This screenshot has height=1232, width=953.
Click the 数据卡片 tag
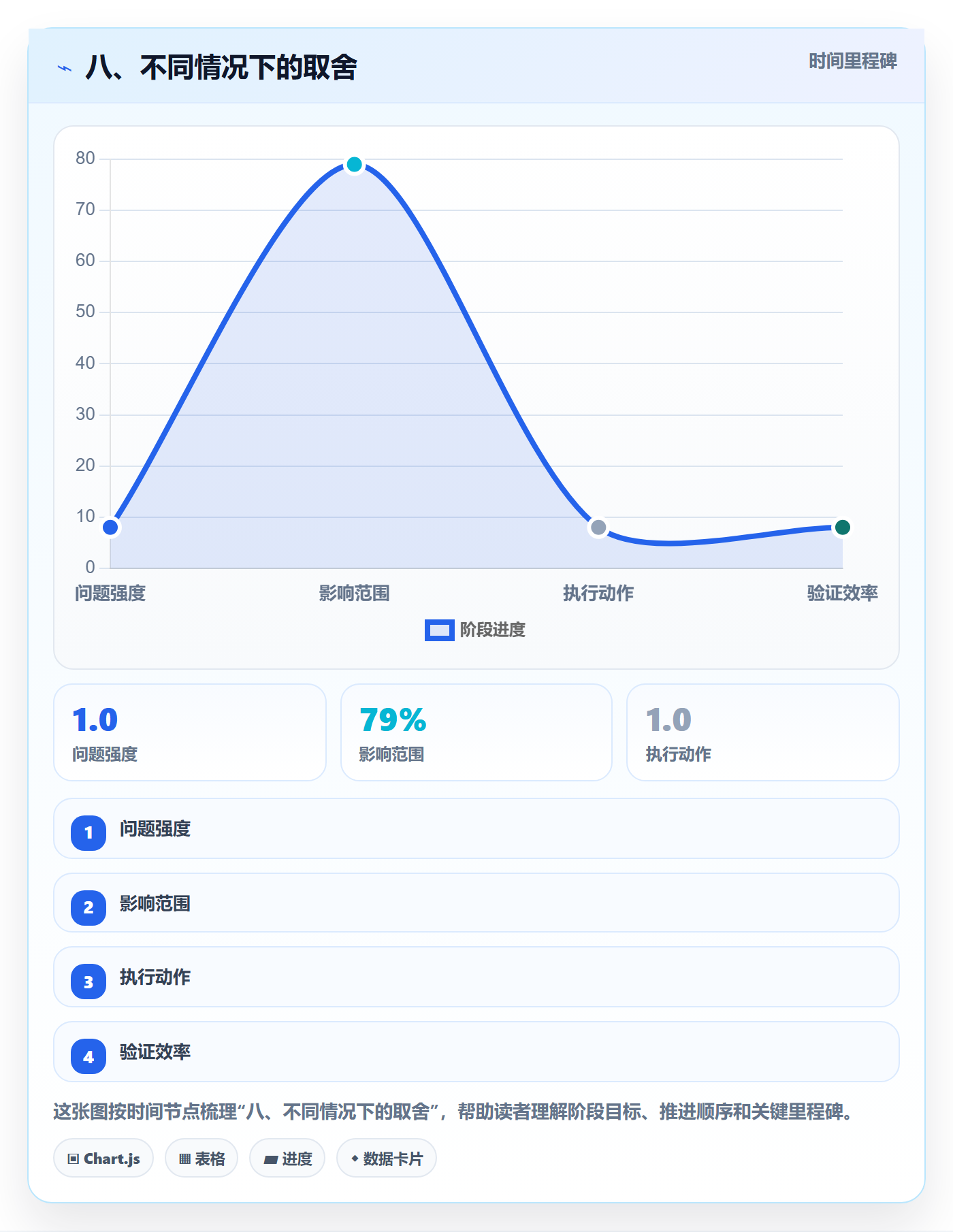click(387, 1158)
